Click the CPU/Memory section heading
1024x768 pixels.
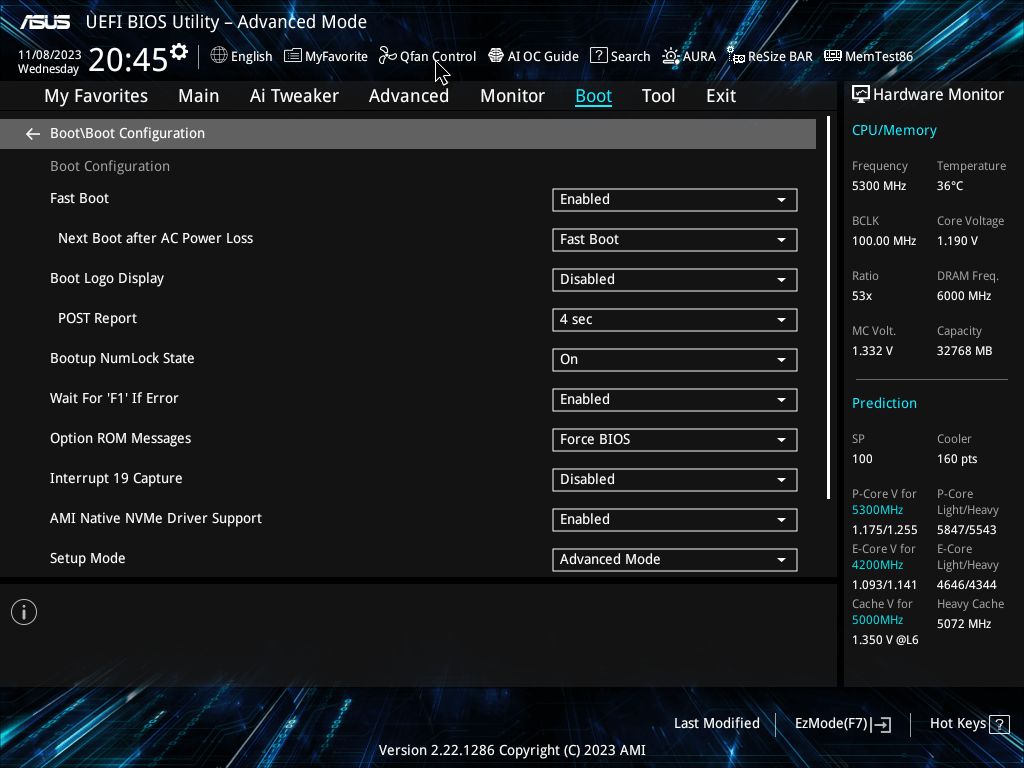894,131
